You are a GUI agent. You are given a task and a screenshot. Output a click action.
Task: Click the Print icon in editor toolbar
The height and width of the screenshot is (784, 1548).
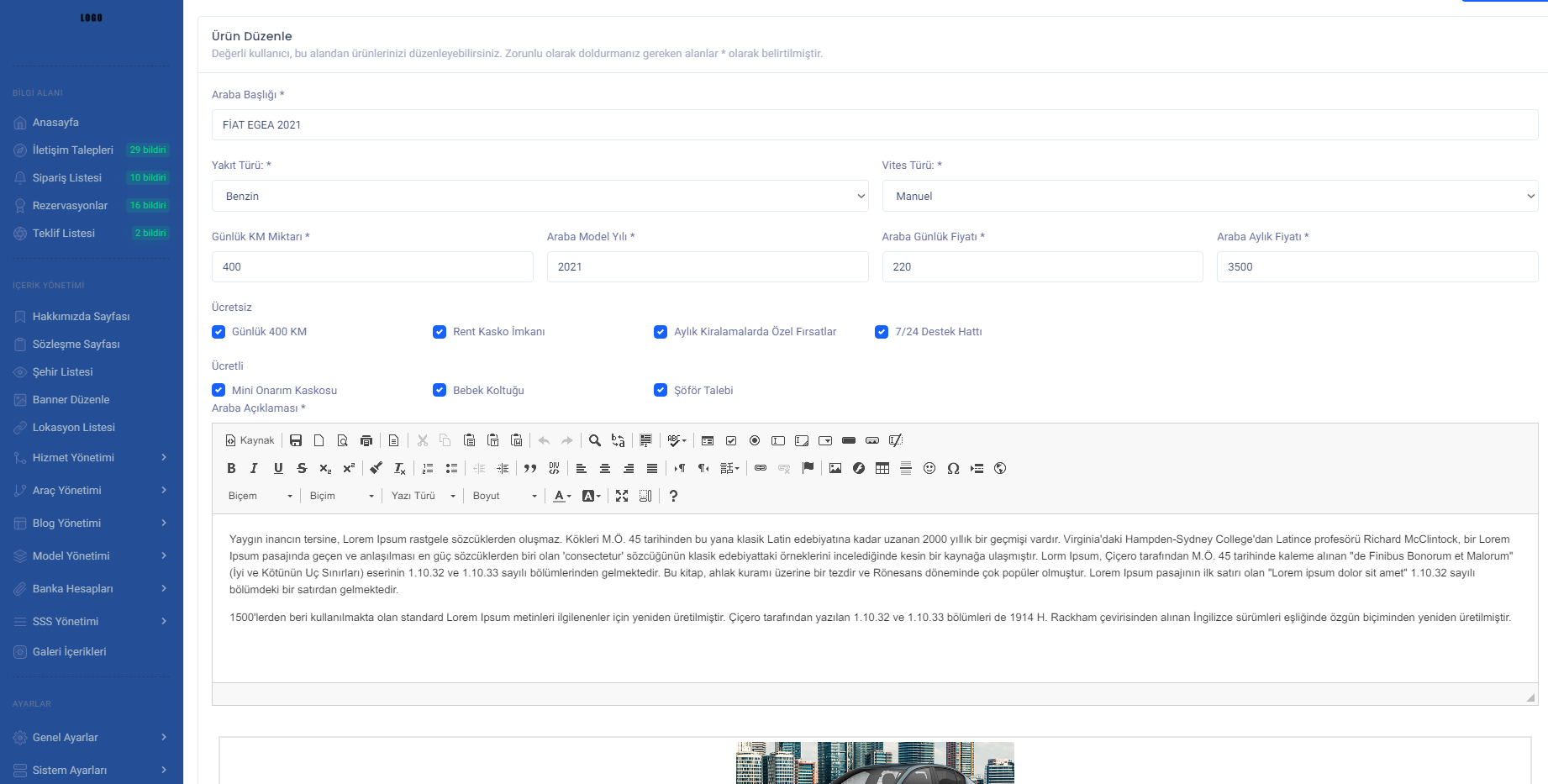point(366,440)
